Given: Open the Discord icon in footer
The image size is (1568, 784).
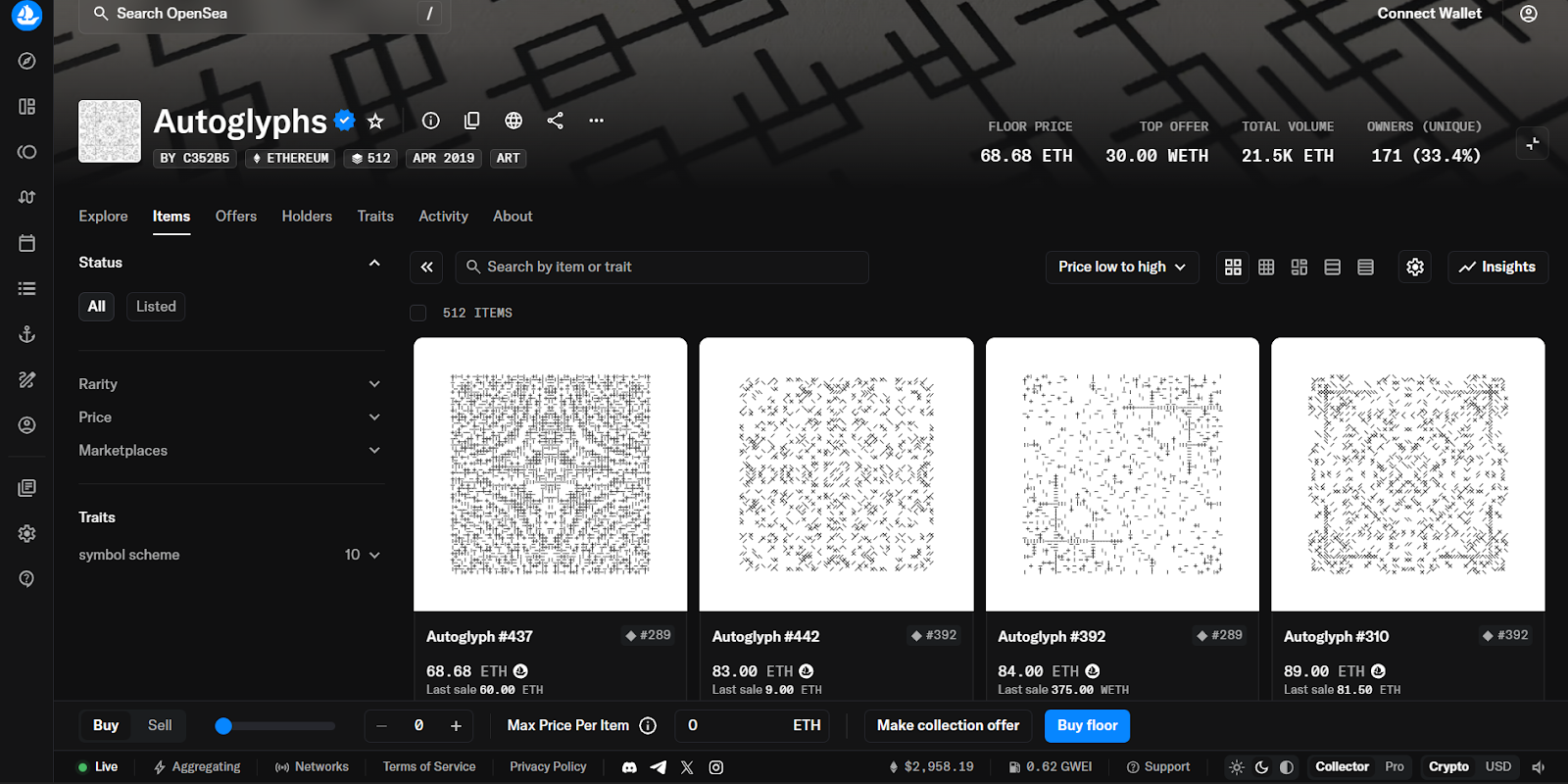Looking at the screenshot, I should click(629, 767).
